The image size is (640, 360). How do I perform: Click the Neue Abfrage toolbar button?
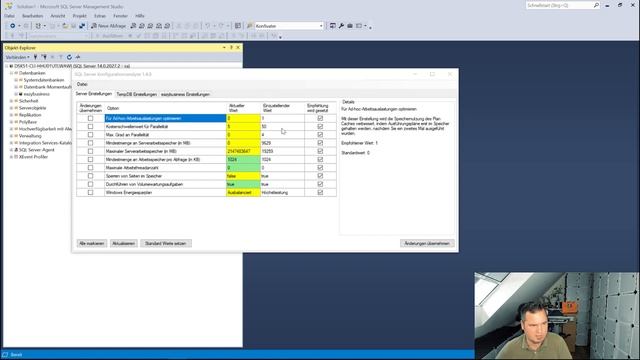(109, 26)
